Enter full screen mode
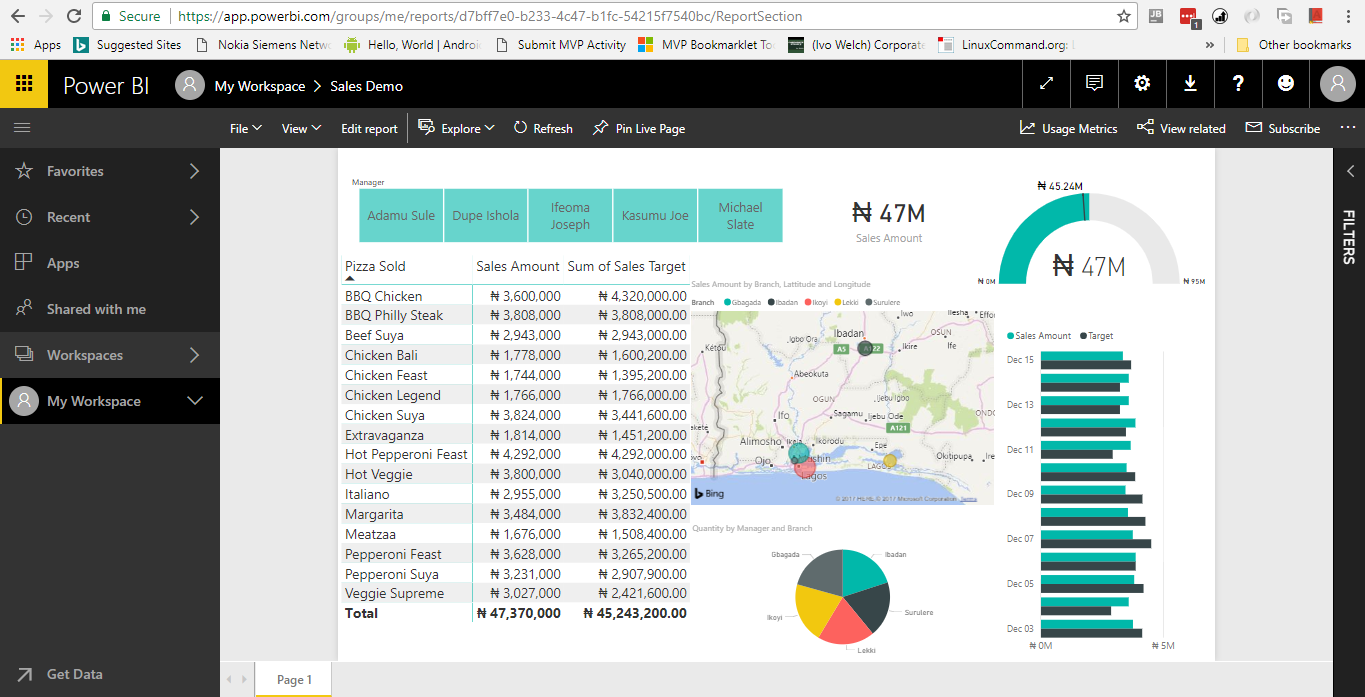 tap(1045, 84)
